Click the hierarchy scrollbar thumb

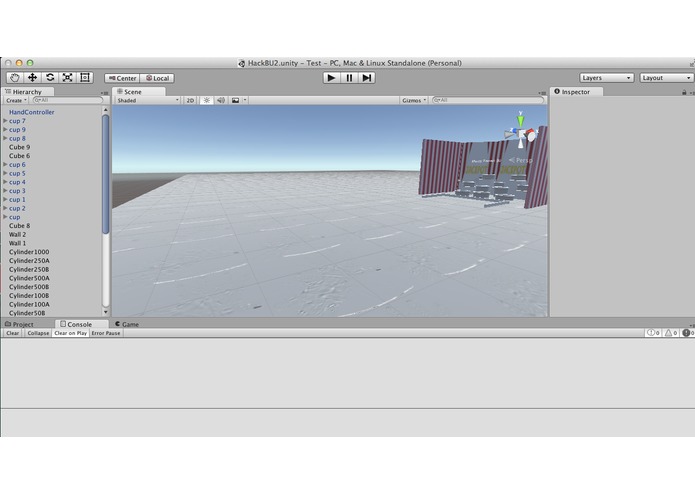[x=105, y=174]
